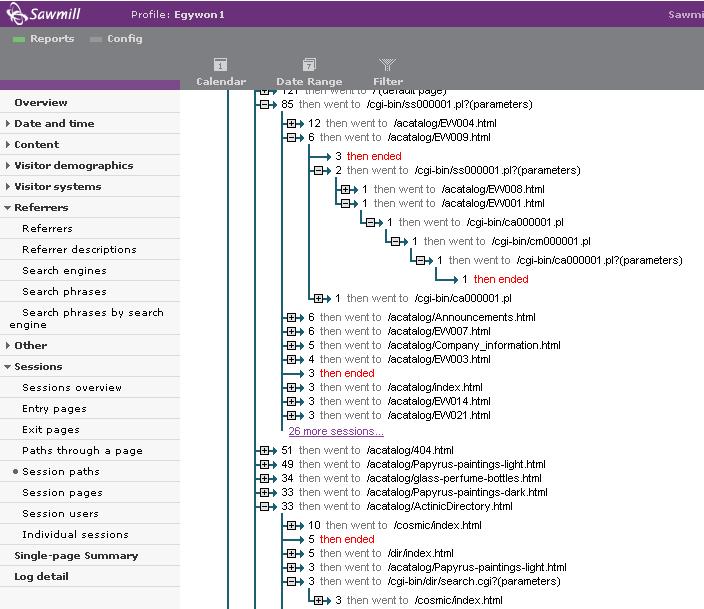
Task: Expand the 6 /acatalog/EW007.html node
Action: tap(292, 331)
